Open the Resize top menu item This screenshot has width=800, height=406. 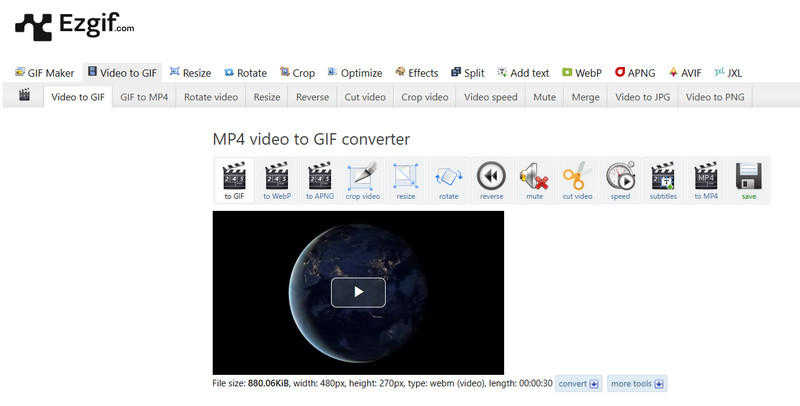click(x=190, y=73)
